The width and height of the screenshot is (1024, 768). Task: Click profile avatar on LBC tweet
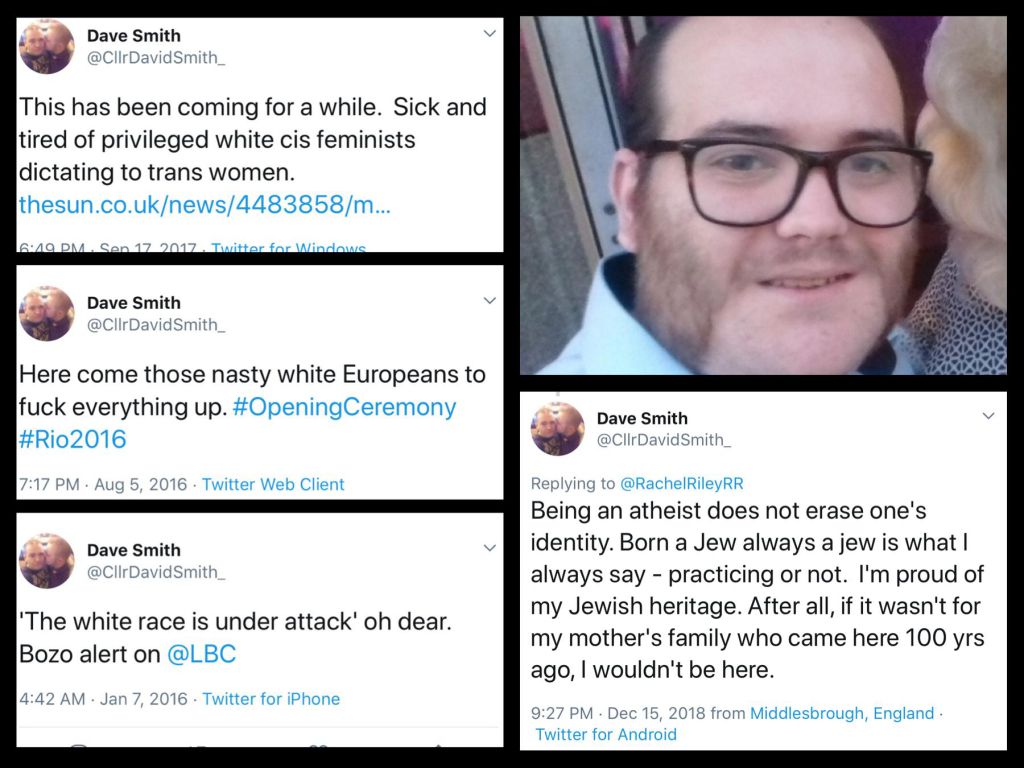tap(46, 561)
